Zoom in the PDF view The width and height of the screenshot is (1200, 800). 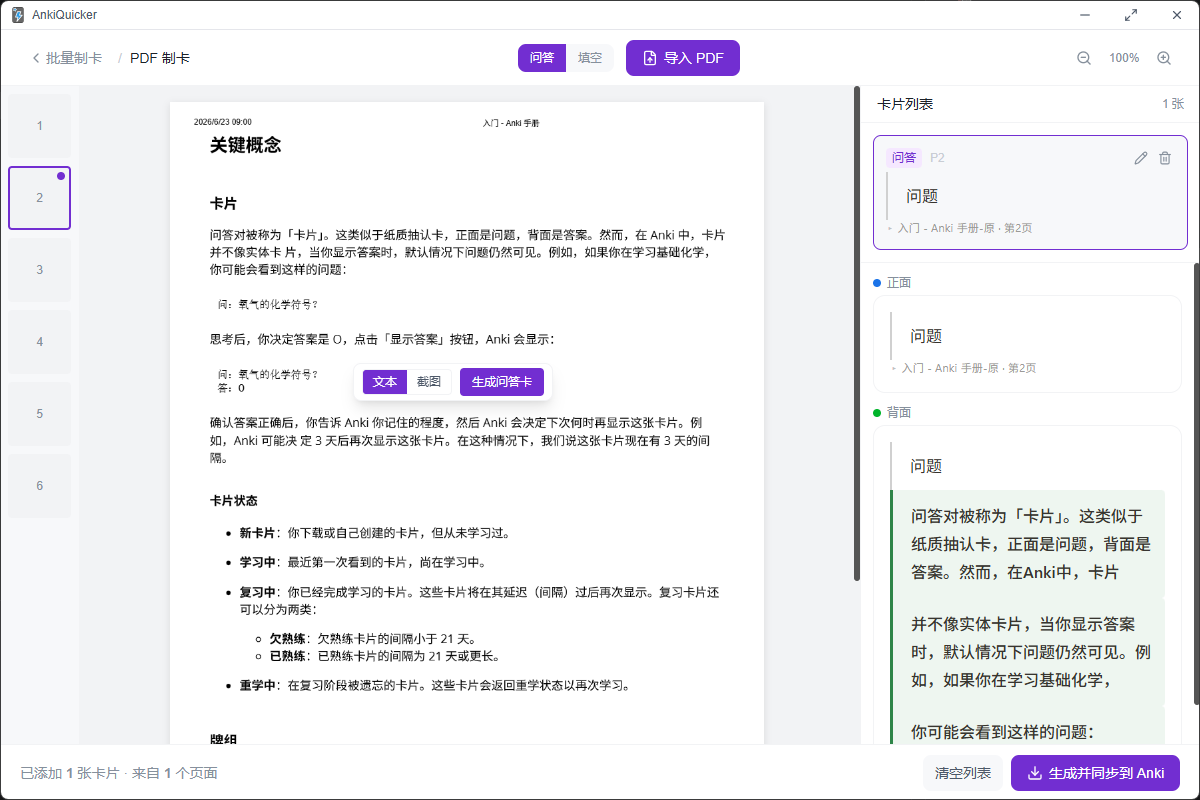[x=1164, y=58]
